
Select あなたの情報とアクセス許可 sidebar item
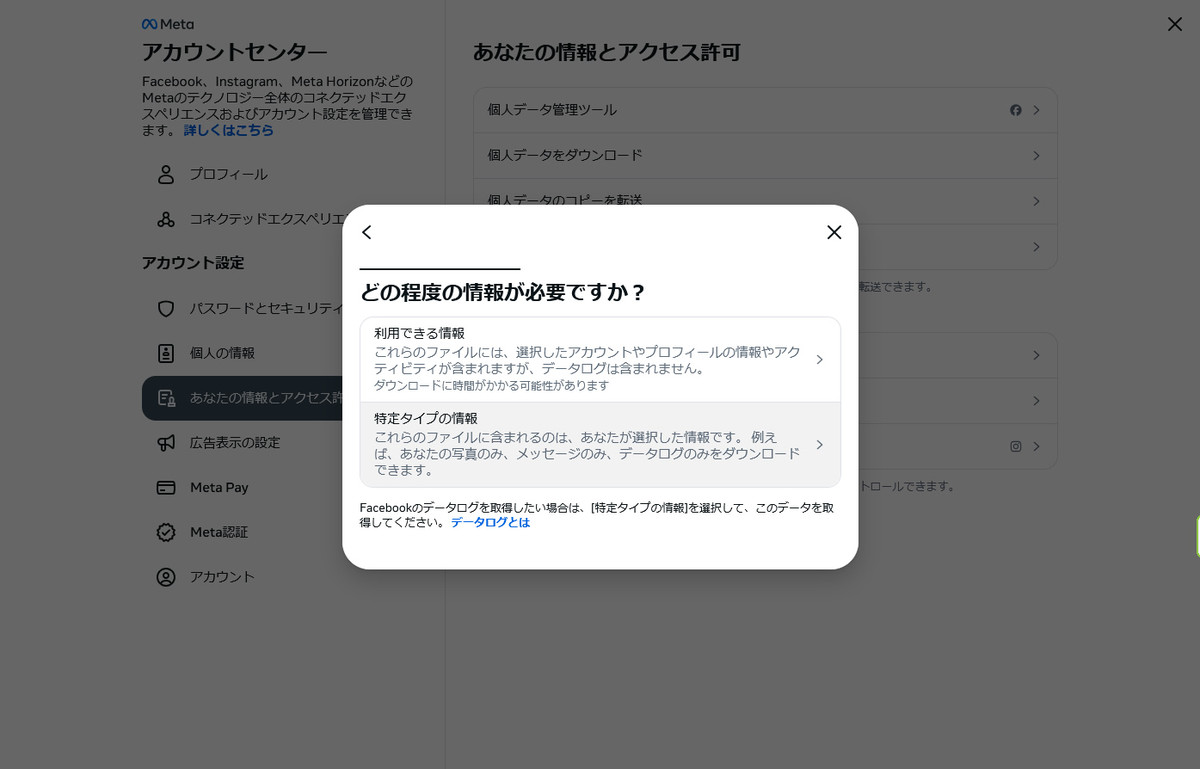click(x=243, y=398)
